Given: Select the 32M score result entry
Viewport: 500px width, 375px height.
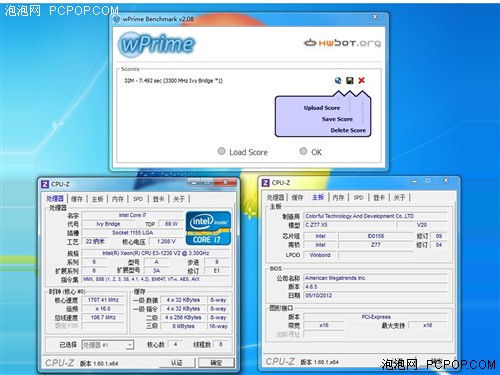Looking at the screenshot, I should coord(173,81).
